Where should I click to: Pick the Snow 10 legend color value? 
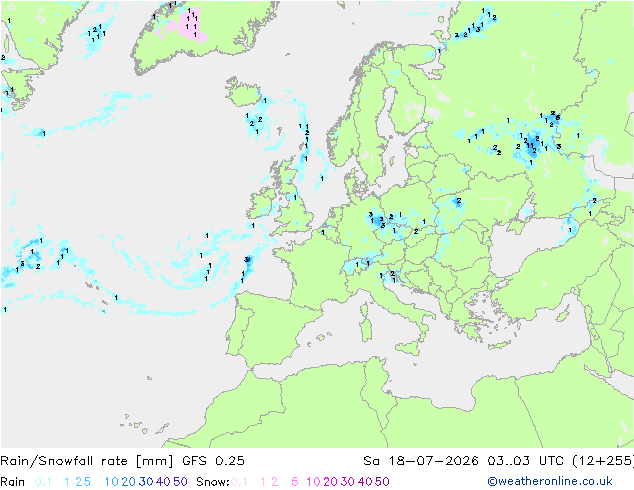pos(313,482)
